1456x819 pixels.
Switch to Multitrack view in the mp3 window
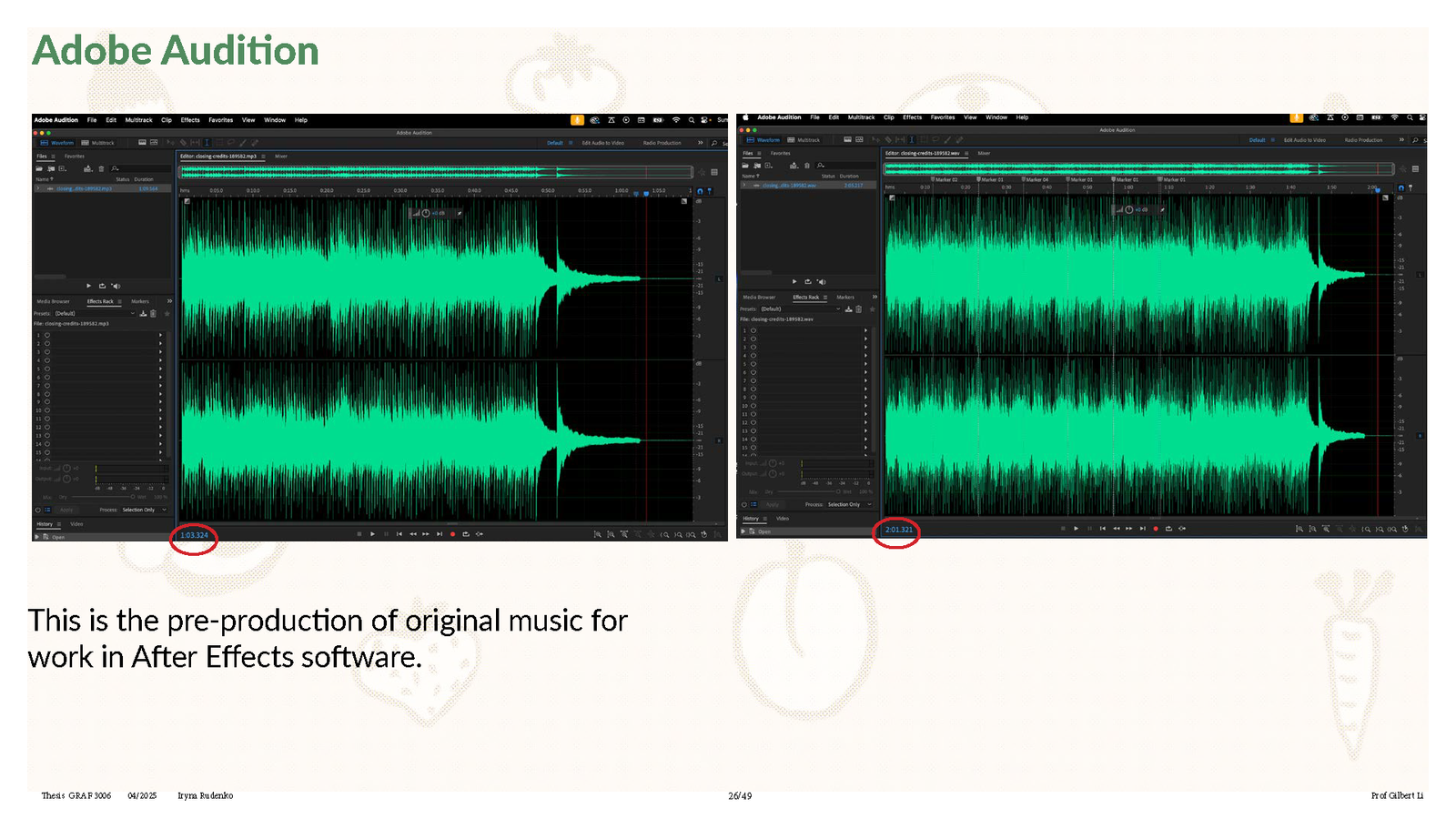coord(98,143)
